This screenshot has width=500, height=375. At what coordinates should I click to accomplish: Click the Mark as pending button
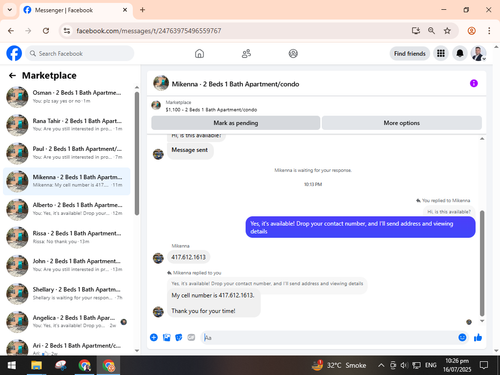(236, 123)
